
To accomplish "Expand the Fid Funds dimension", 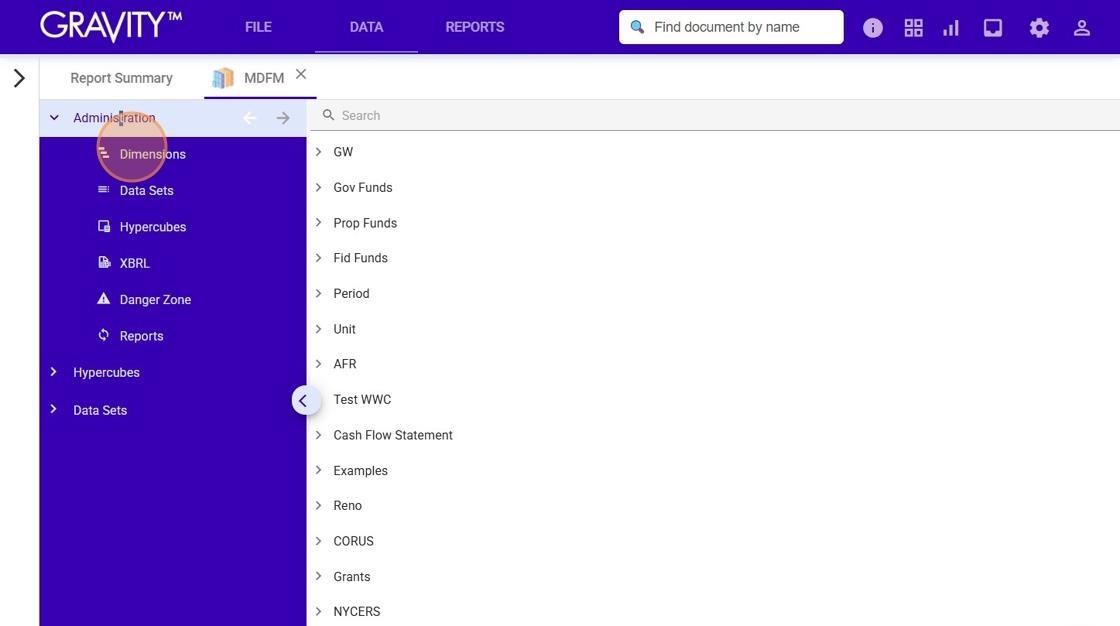I will click(319, 258).
